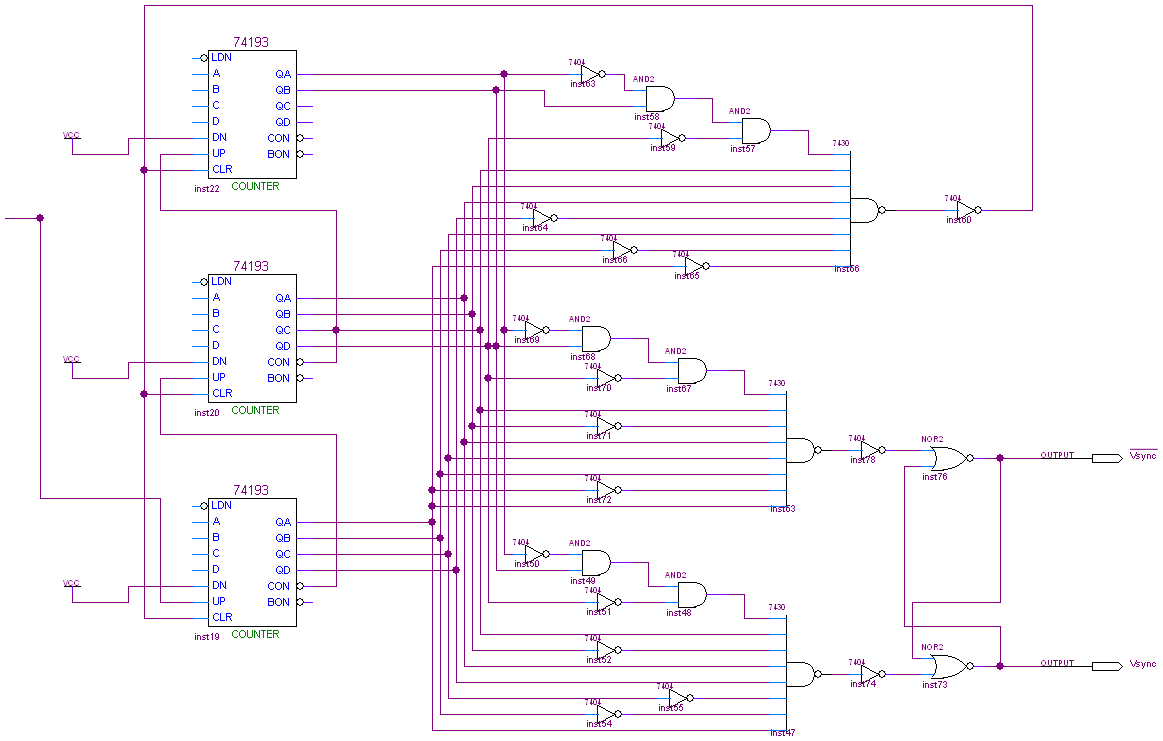Click the NOR2 gate inst73
The width and height of the screenshot is (1163, 741).
click(x=947, y=666)
